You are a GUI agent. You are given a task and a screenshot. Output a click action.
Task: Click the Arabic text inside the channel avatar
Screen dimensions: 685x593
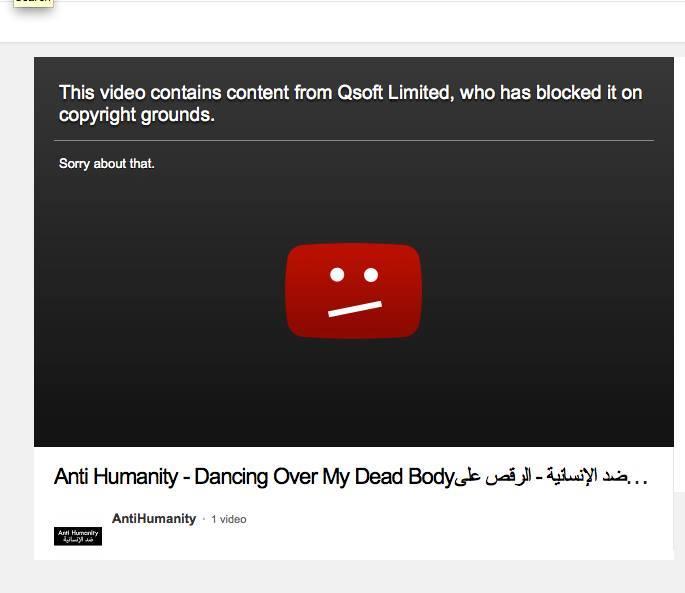coord(78,540)
